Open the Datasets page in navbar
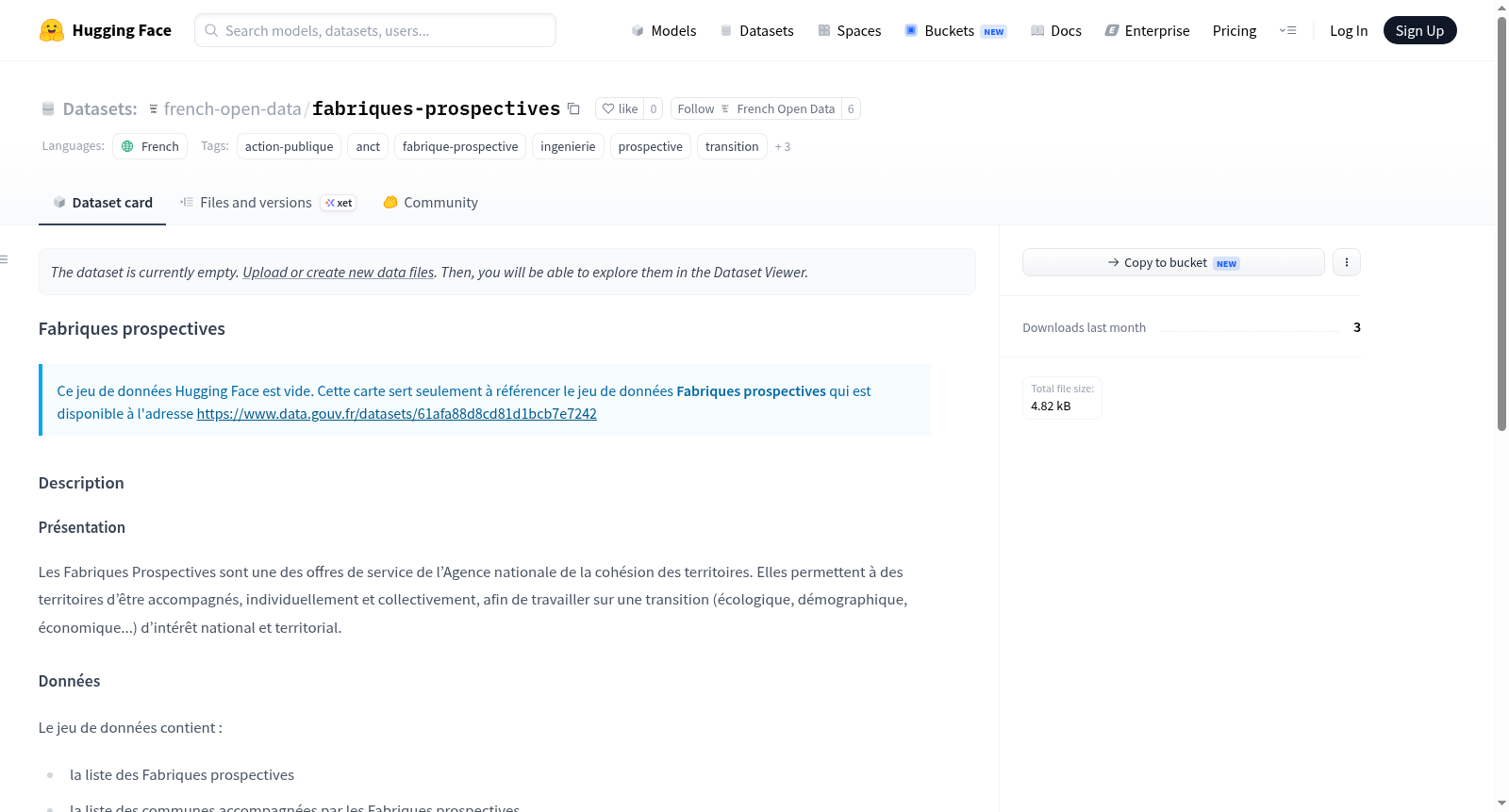 (x=757, y=30)
